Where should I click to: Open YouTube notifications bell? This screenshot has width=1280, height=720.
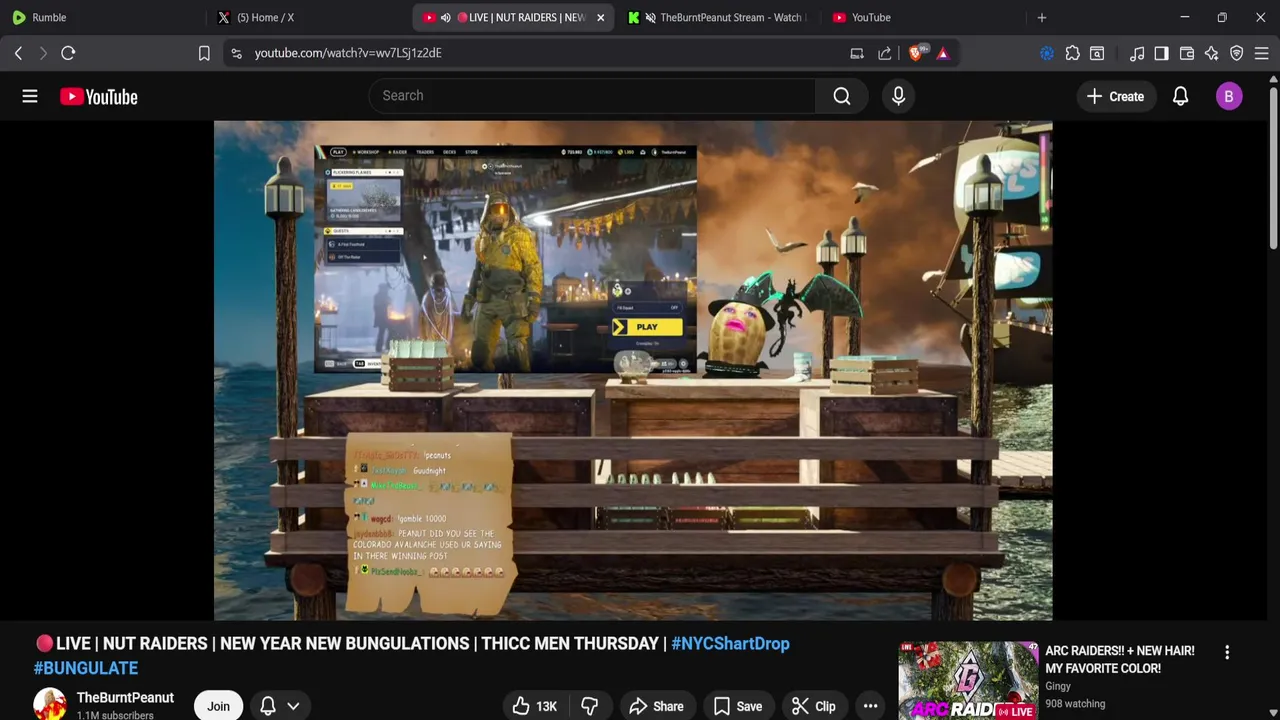coord(1180,96)
